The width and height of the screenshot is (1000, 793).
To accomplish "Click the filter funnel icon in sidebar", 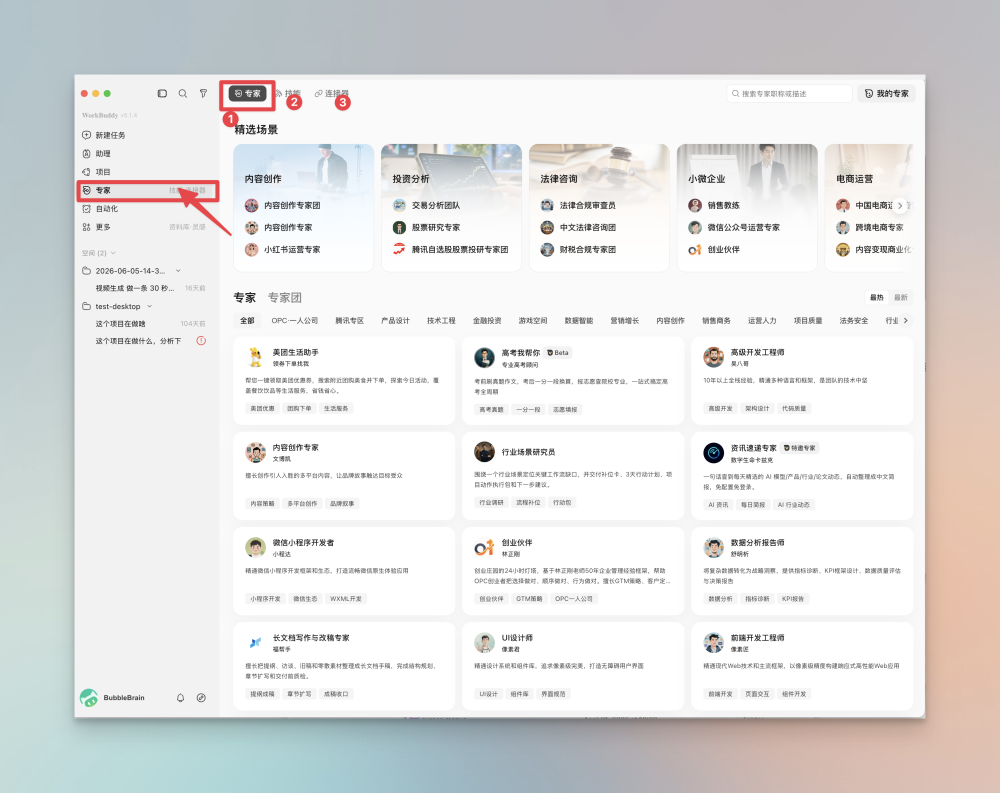I will click(203, 93).
